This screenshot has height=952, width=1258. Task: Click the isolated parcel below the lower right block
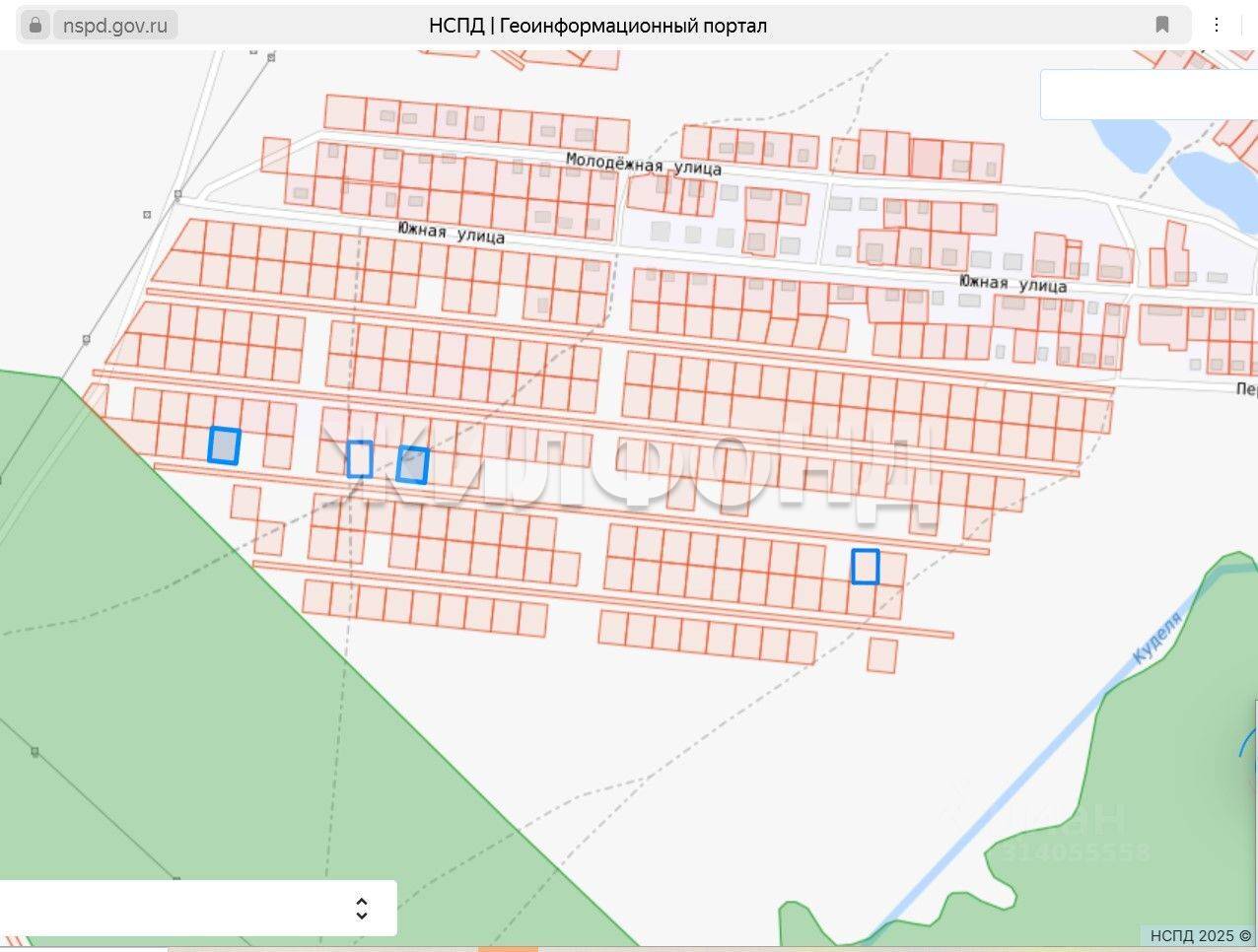pos(881,655)
